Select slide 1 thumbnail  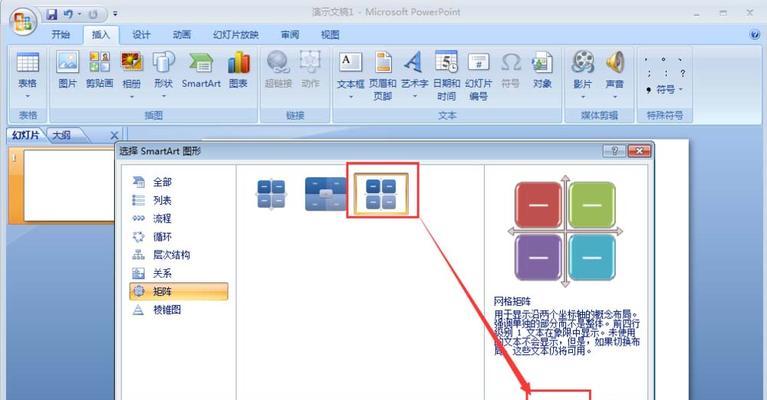(x=68, y=185)
